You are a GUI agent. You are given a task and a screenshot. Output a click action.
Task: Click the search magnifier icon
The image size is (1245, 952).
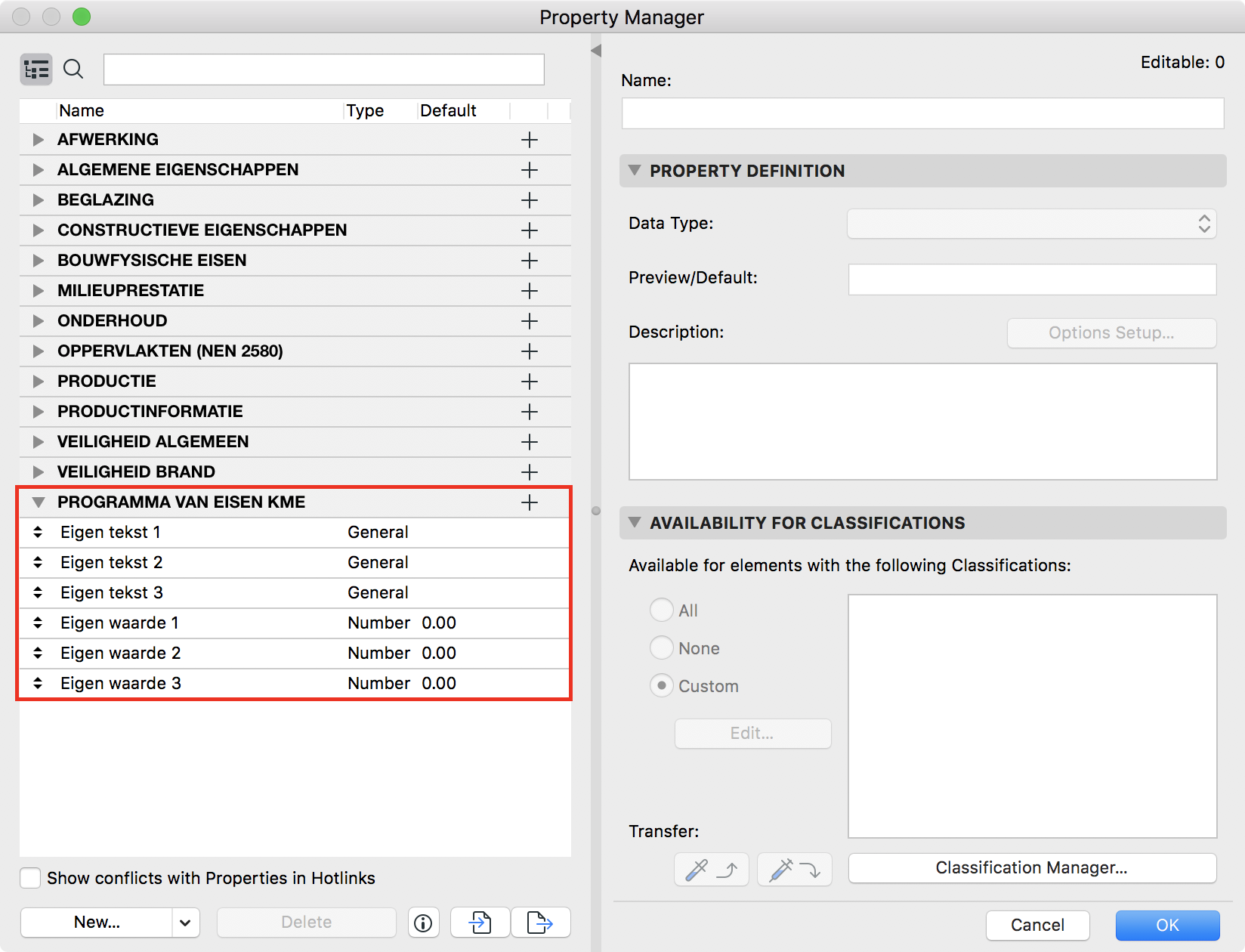pos(73,70)
